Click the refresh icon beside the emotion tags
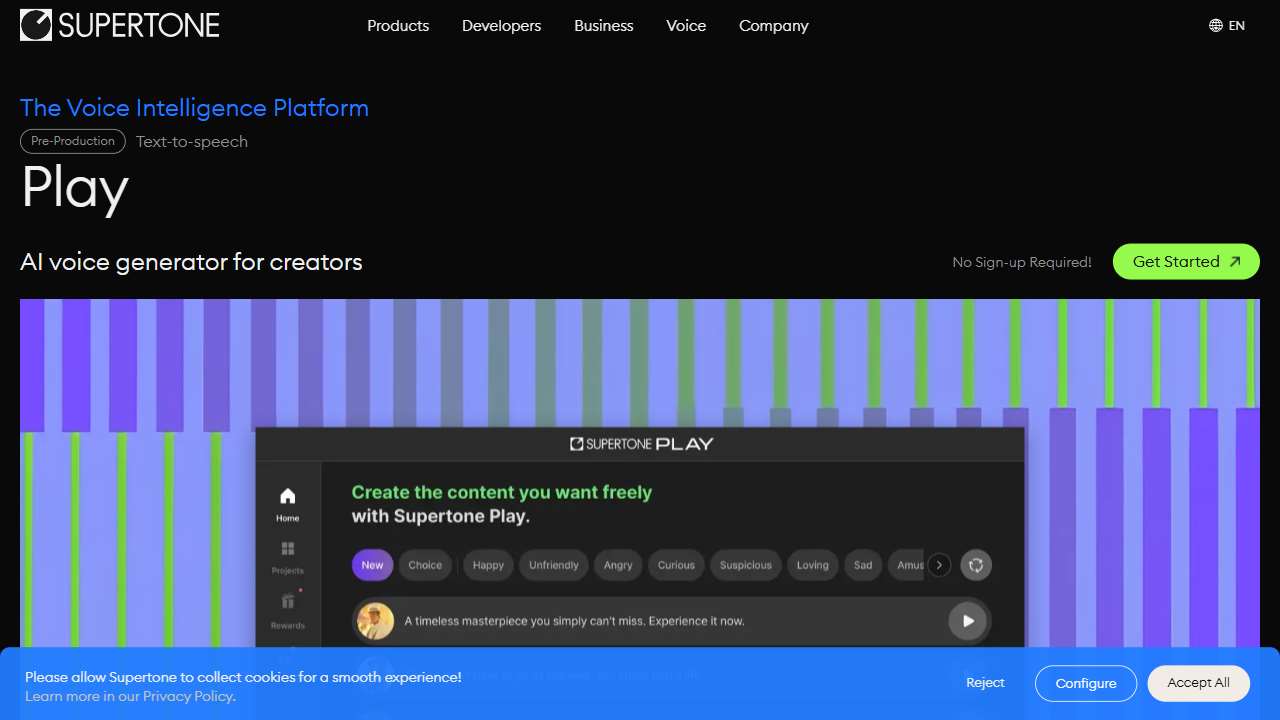The width and height of the screenshot is (1280, 720). tap(976, 565)
